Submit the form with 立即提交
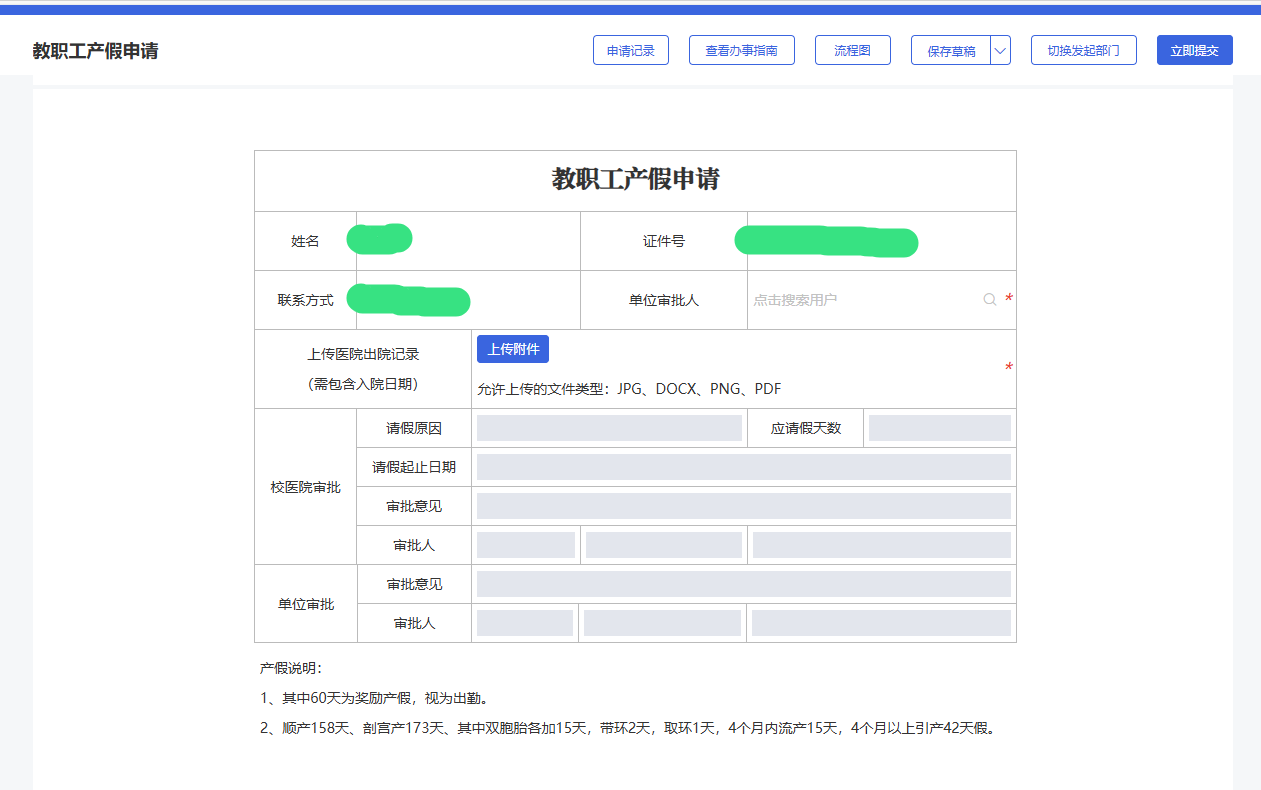 click(x=1194, y=50)
